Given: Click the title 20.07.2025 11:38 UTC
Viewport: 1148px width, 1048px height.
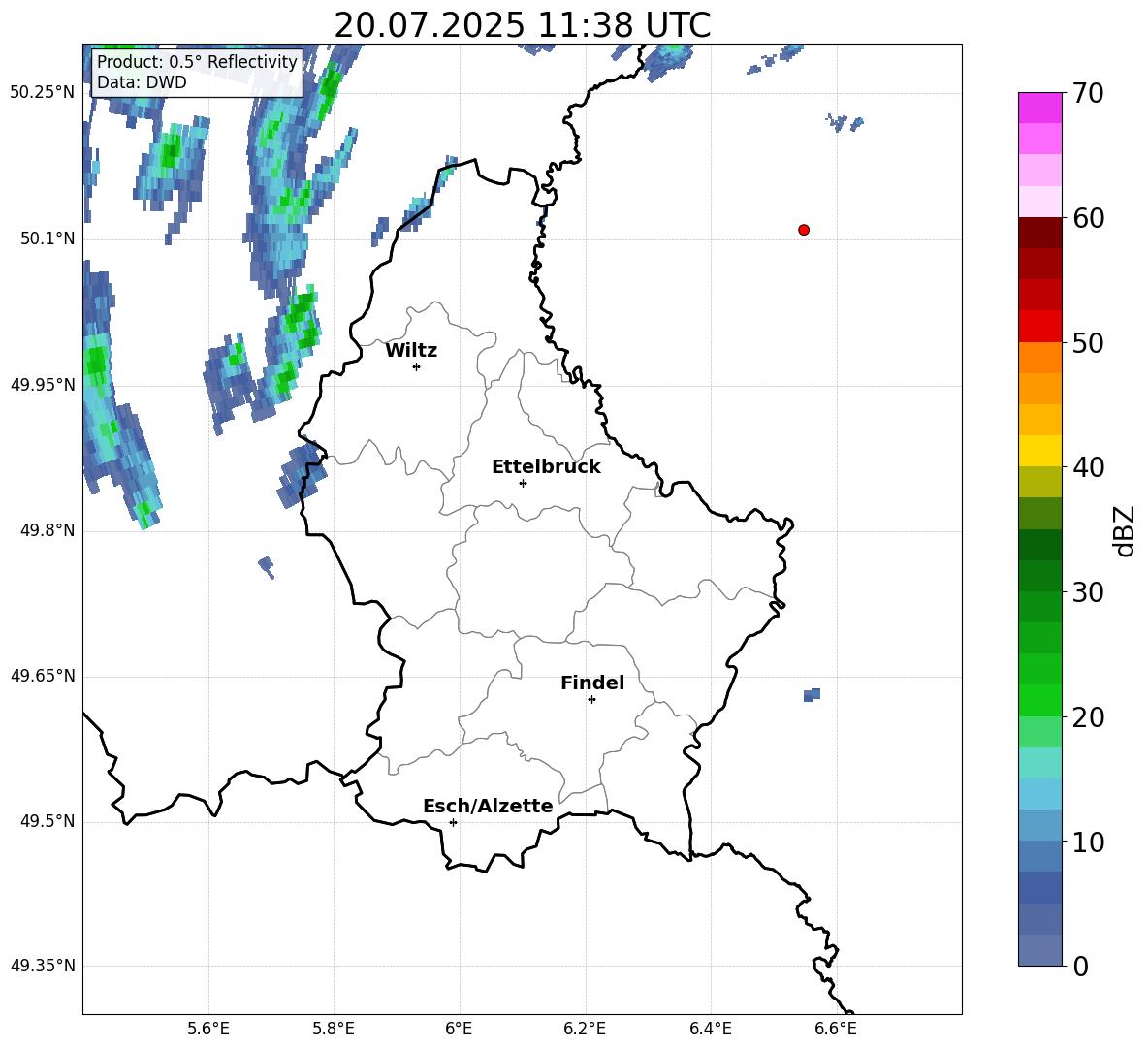Looking at the screenshot, I should point(523,25).
